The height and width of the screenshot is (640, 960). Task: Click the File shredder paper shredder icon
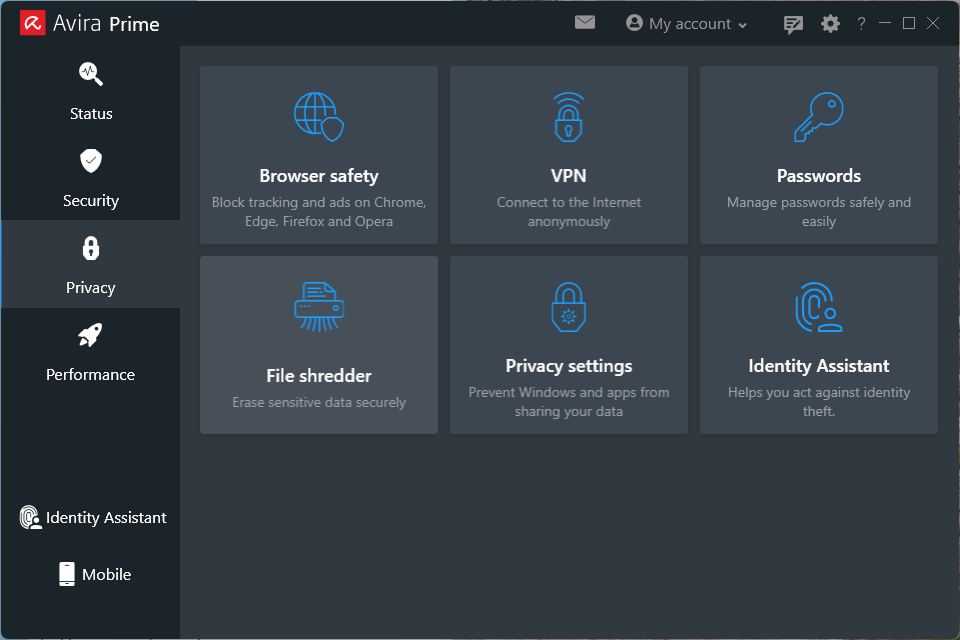[319, 306]
